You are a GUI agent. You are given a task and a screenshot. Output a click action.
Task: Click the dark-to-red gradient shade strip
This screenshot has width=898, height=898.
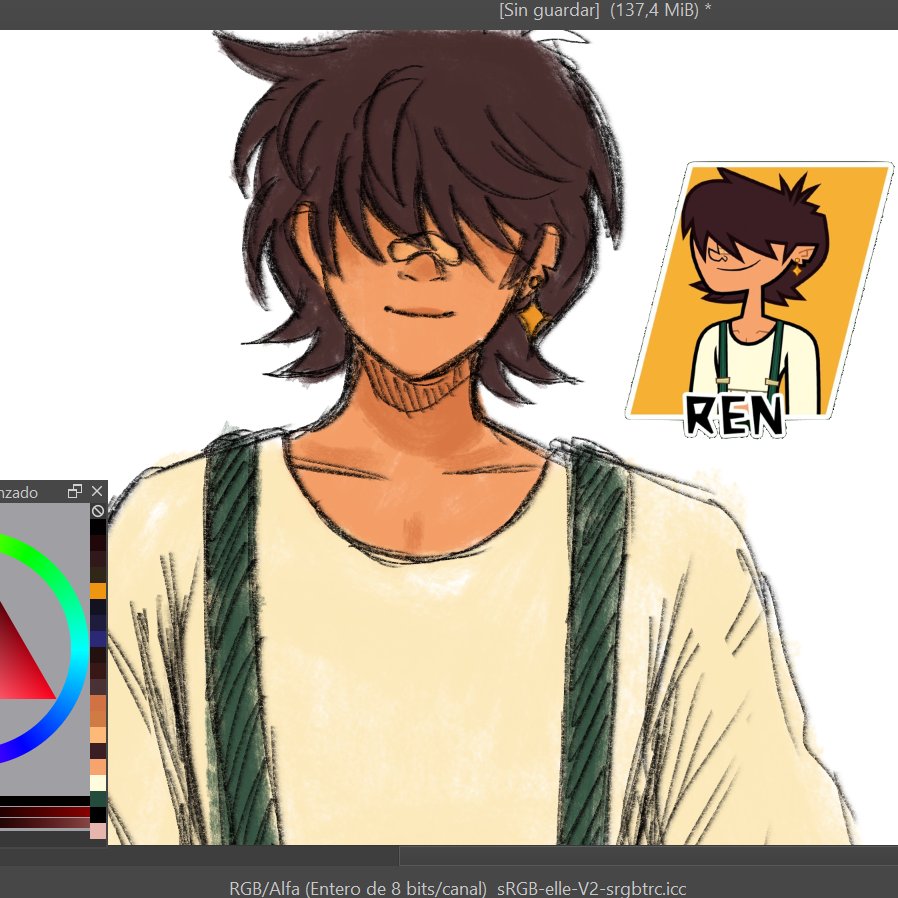tap(45, 812)
